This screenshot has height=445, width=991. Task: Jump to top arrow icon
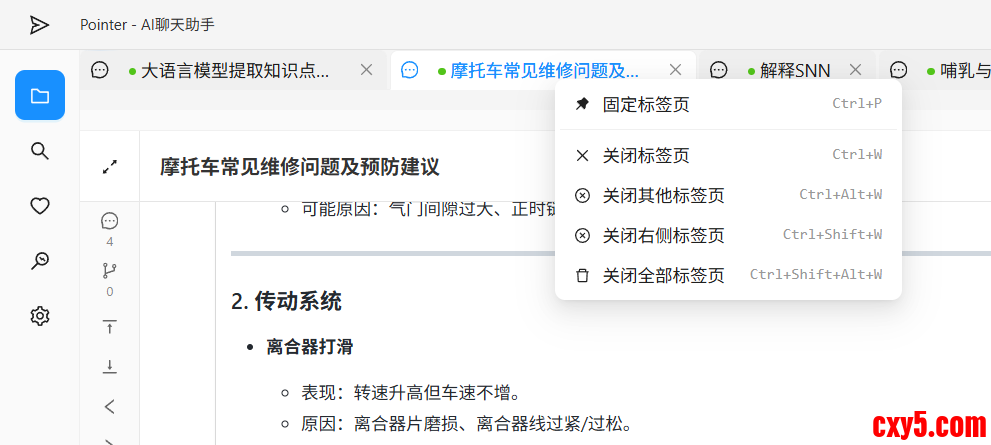pos(110,326)
